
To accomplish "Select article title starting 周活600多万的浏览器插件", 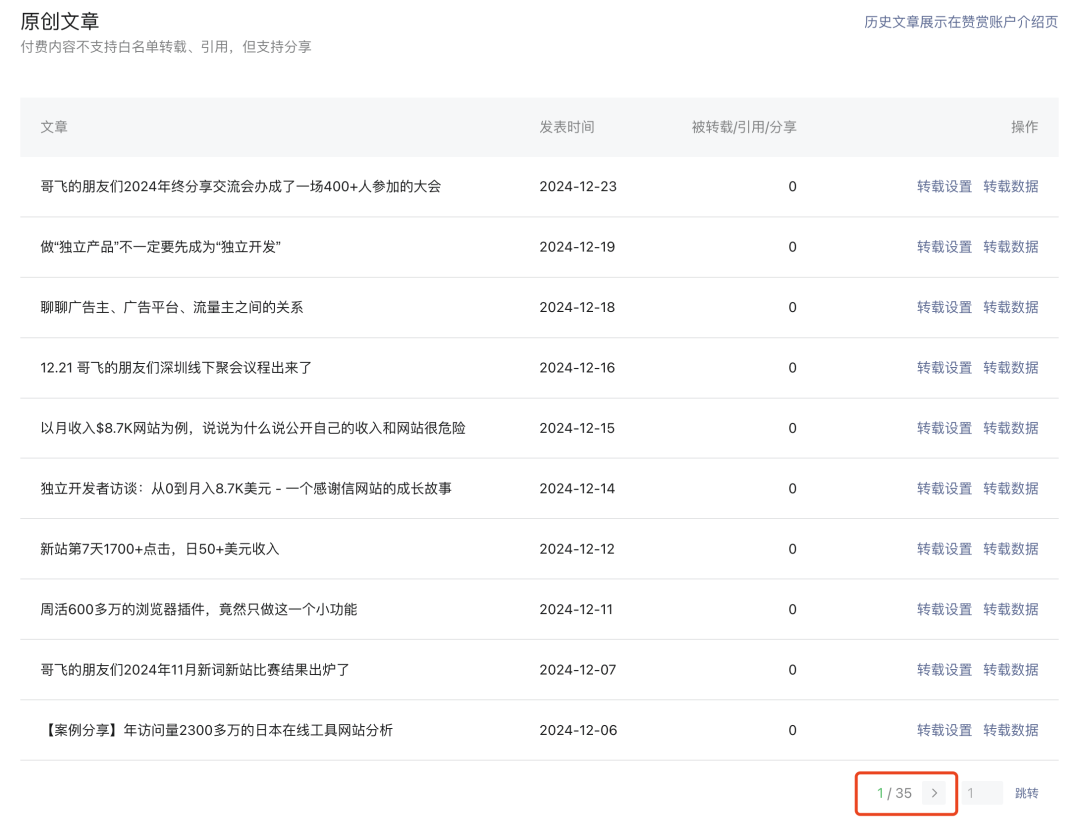I will tap(198, 609).
